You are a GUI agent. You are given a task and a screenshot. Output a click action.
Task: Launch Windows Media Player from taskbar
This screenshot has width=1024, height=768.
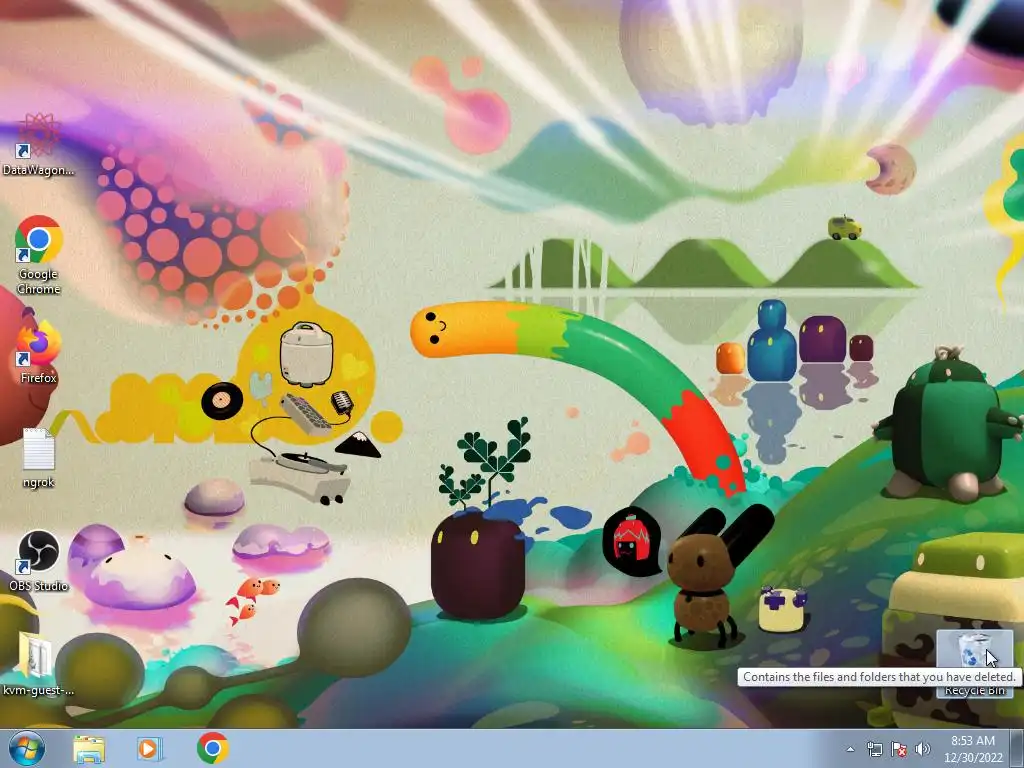149,749
